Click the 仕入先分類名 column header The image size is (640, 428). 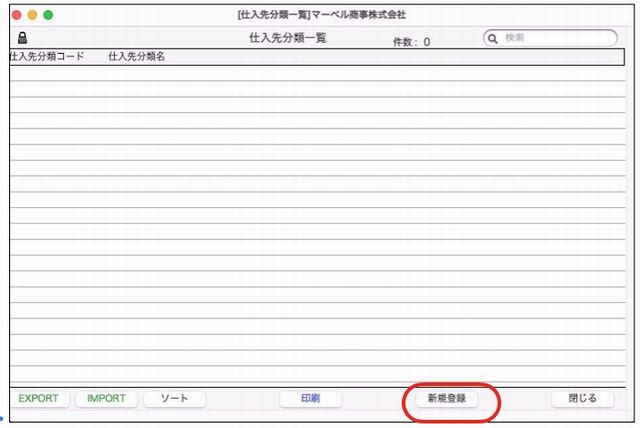[136, 57]
